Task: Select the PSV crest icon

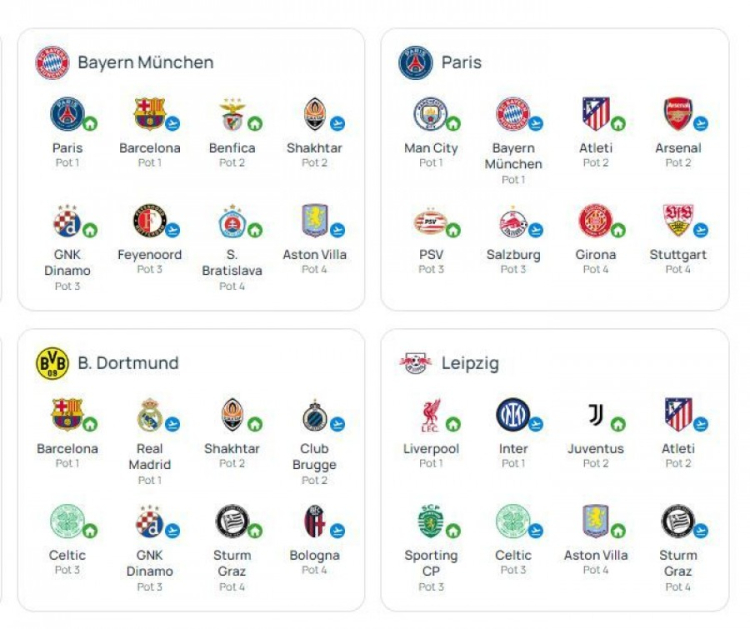Action: [429, 221]
